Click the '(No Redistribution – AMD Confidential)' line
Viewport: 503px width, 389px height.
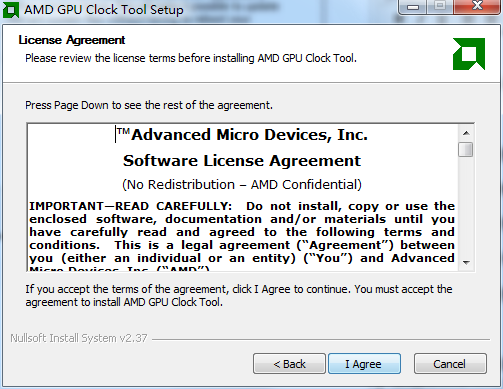click(x=242, y=184)
